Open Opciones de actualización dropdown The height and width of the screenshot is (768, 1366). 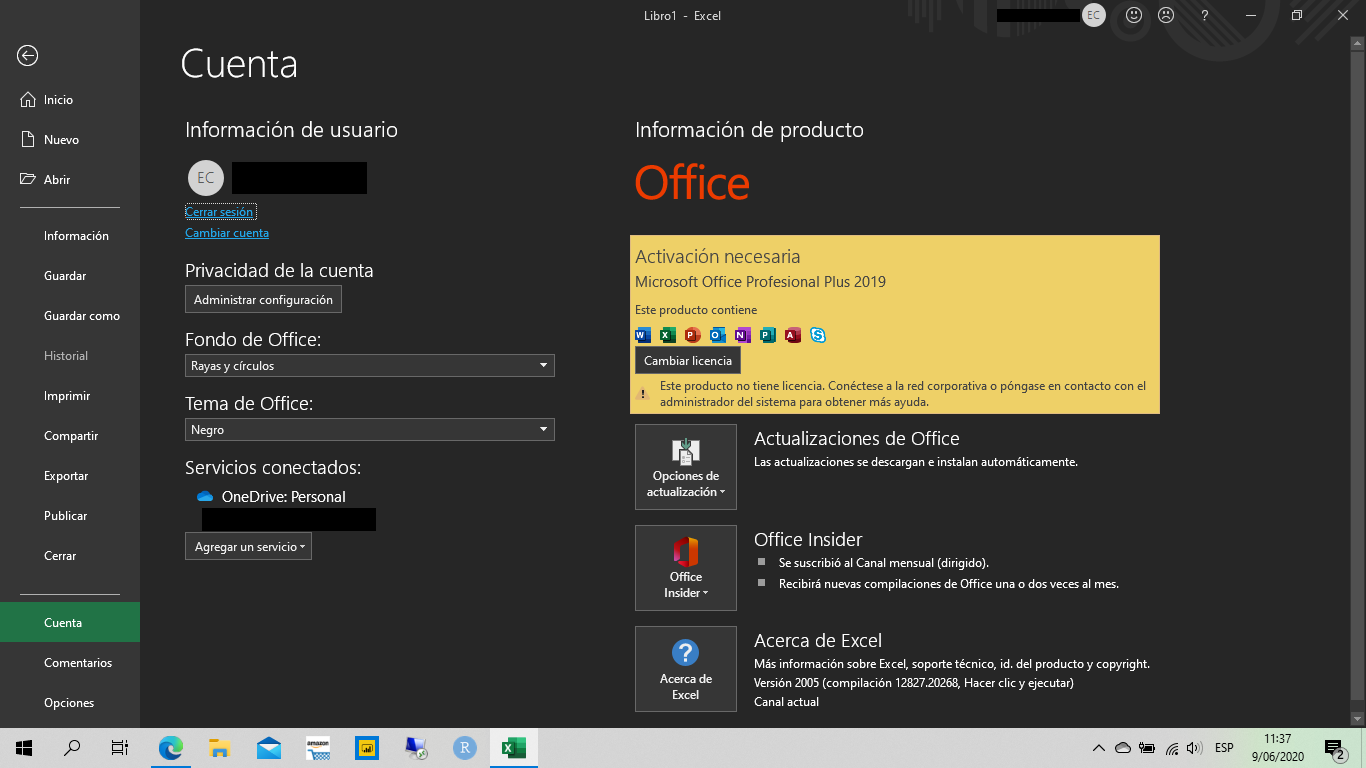686,467
